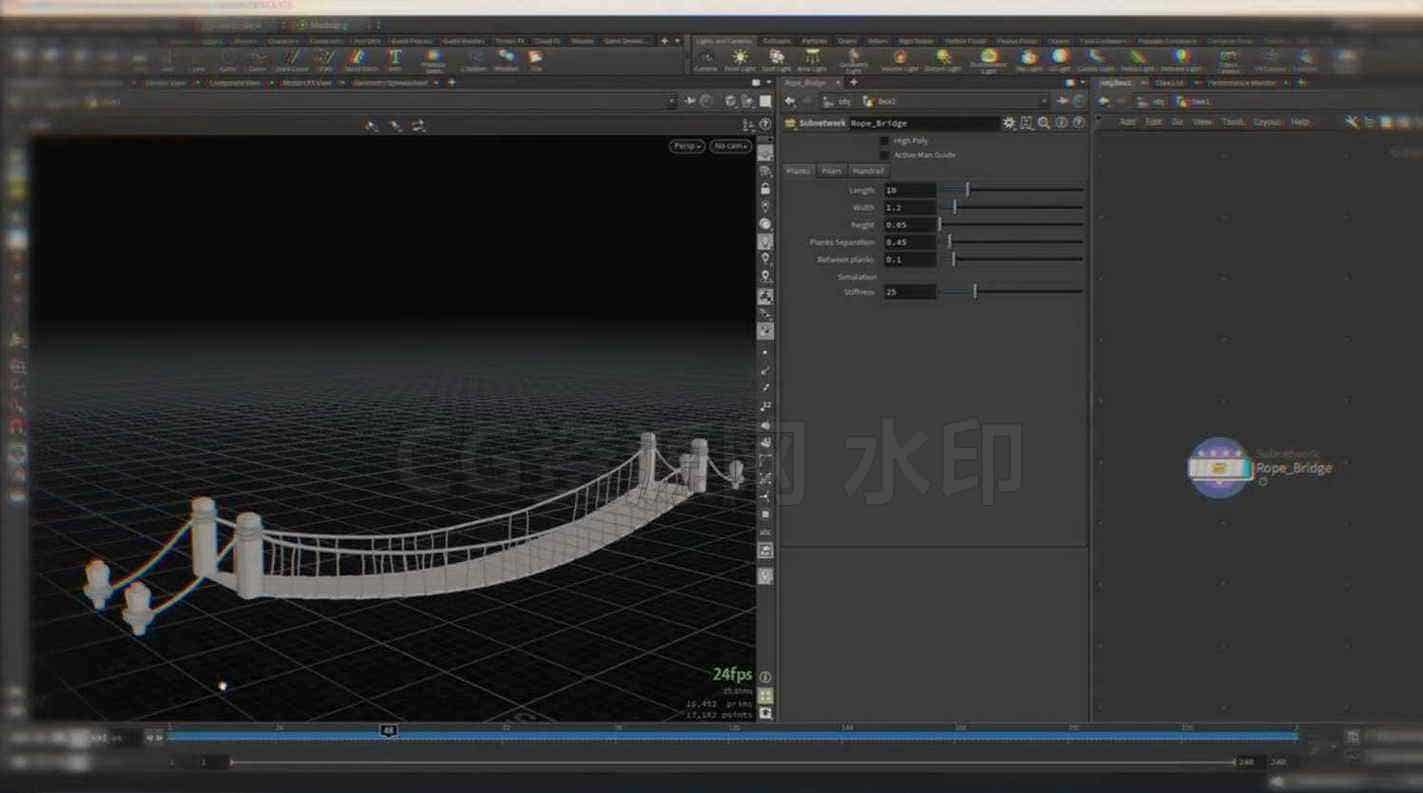1423x793 pixels.
Task: Click the Between planks value field
Action: point(909,259)
